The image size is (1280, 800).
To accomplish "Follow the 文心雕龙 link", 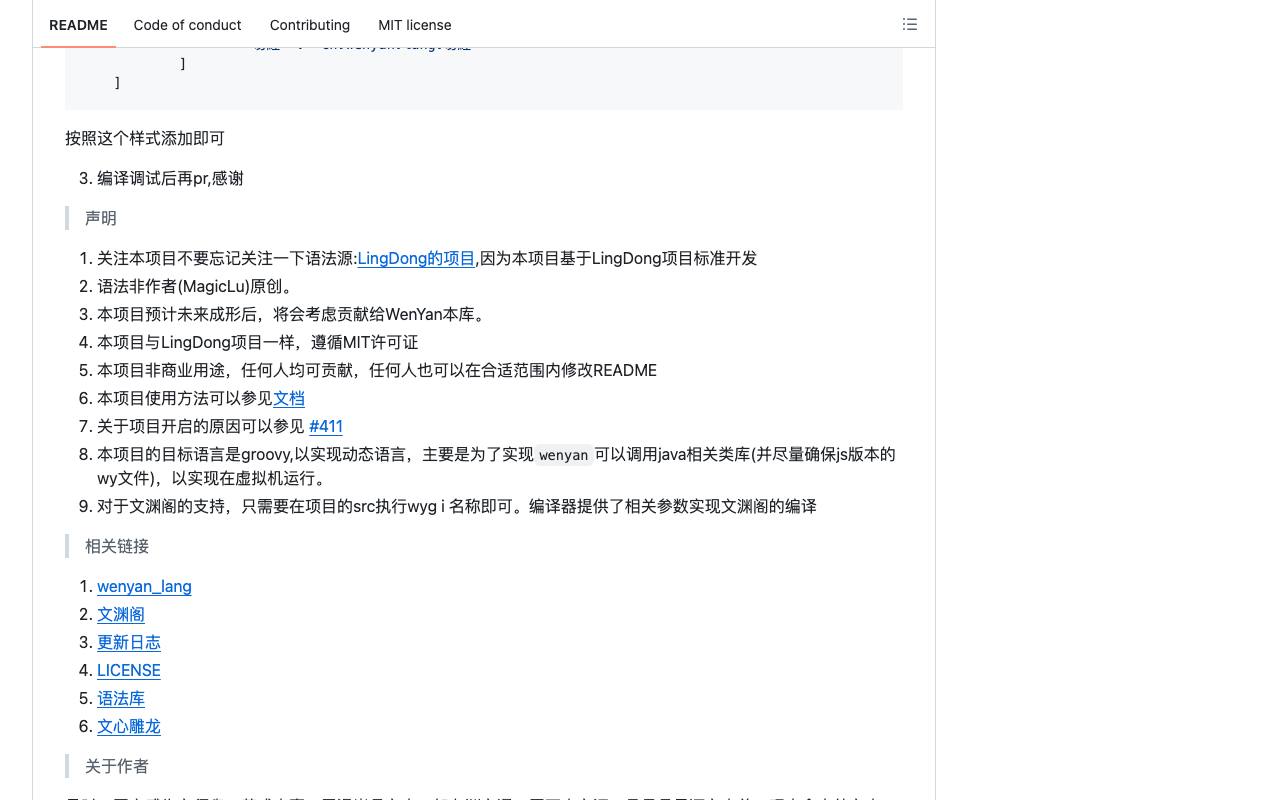I will pos(129,726).
